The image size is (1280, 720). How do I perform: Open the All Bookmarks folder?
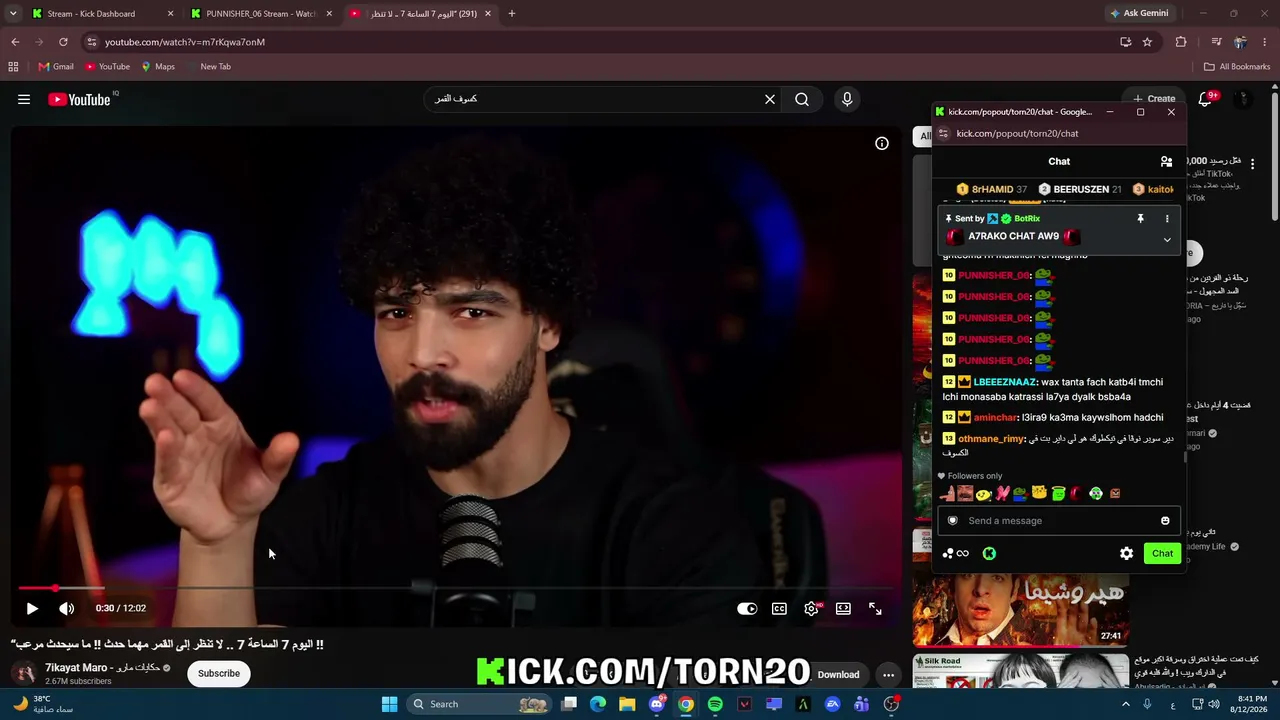coord(1237,67)
